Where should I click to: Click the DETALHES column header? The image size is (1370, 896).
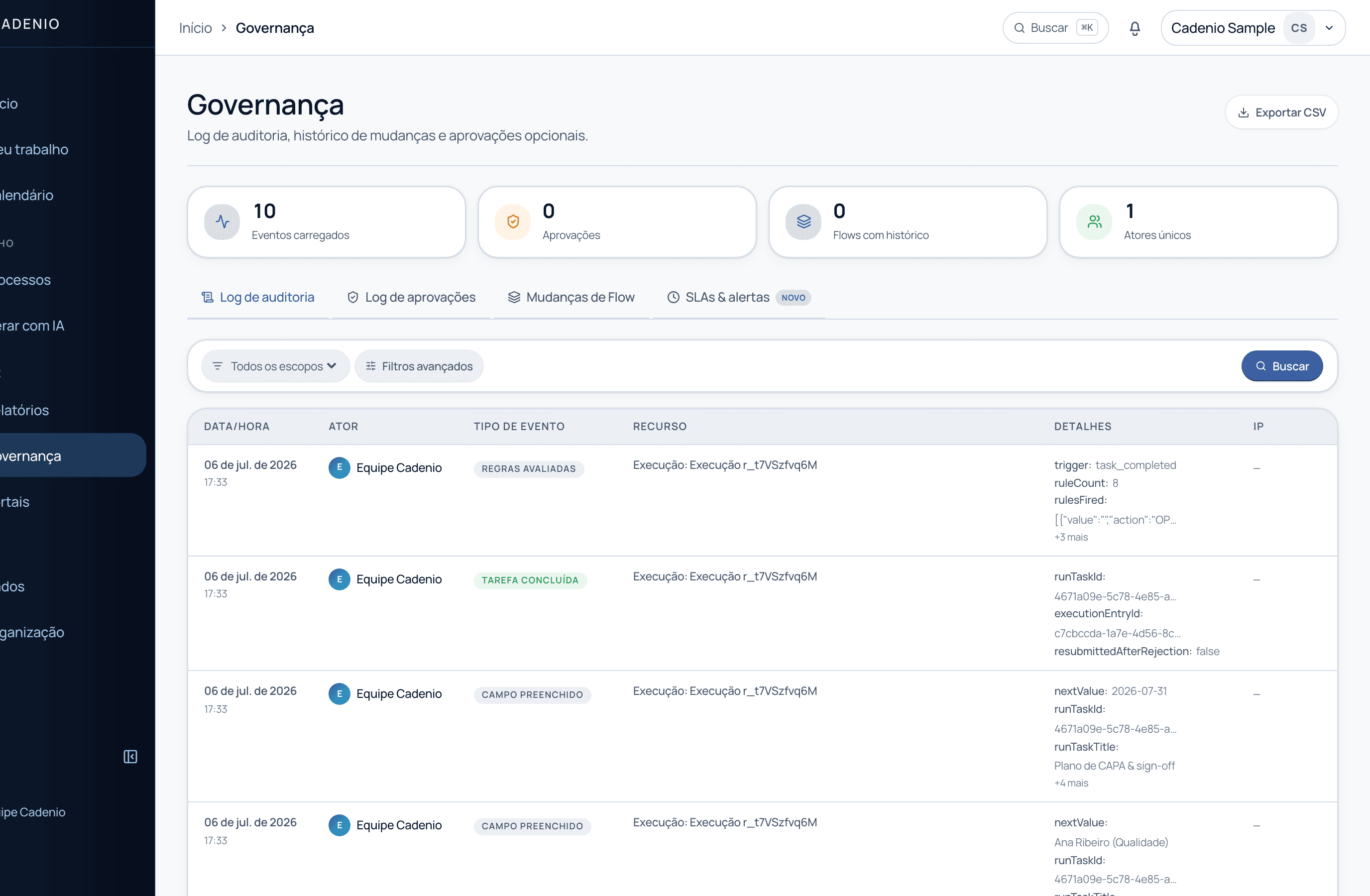(1082, 427)
